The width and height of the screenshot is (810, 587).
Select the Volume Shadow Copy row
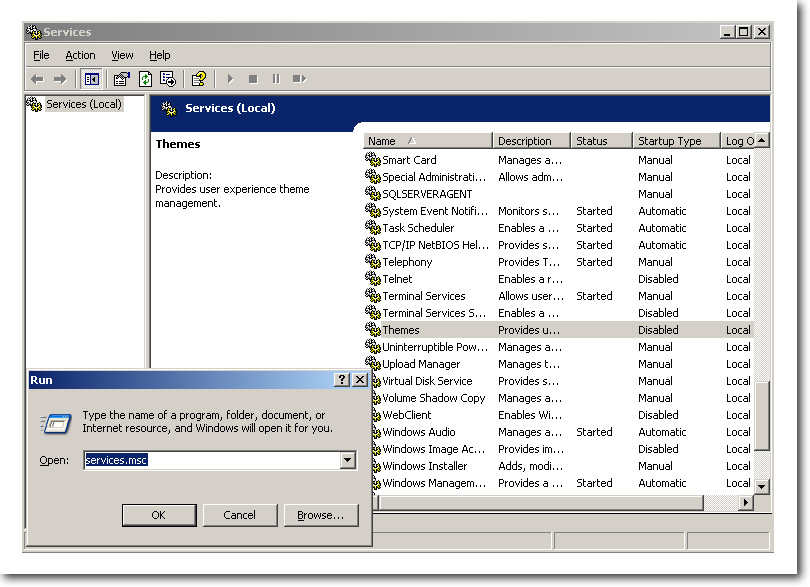click(563, 398)
